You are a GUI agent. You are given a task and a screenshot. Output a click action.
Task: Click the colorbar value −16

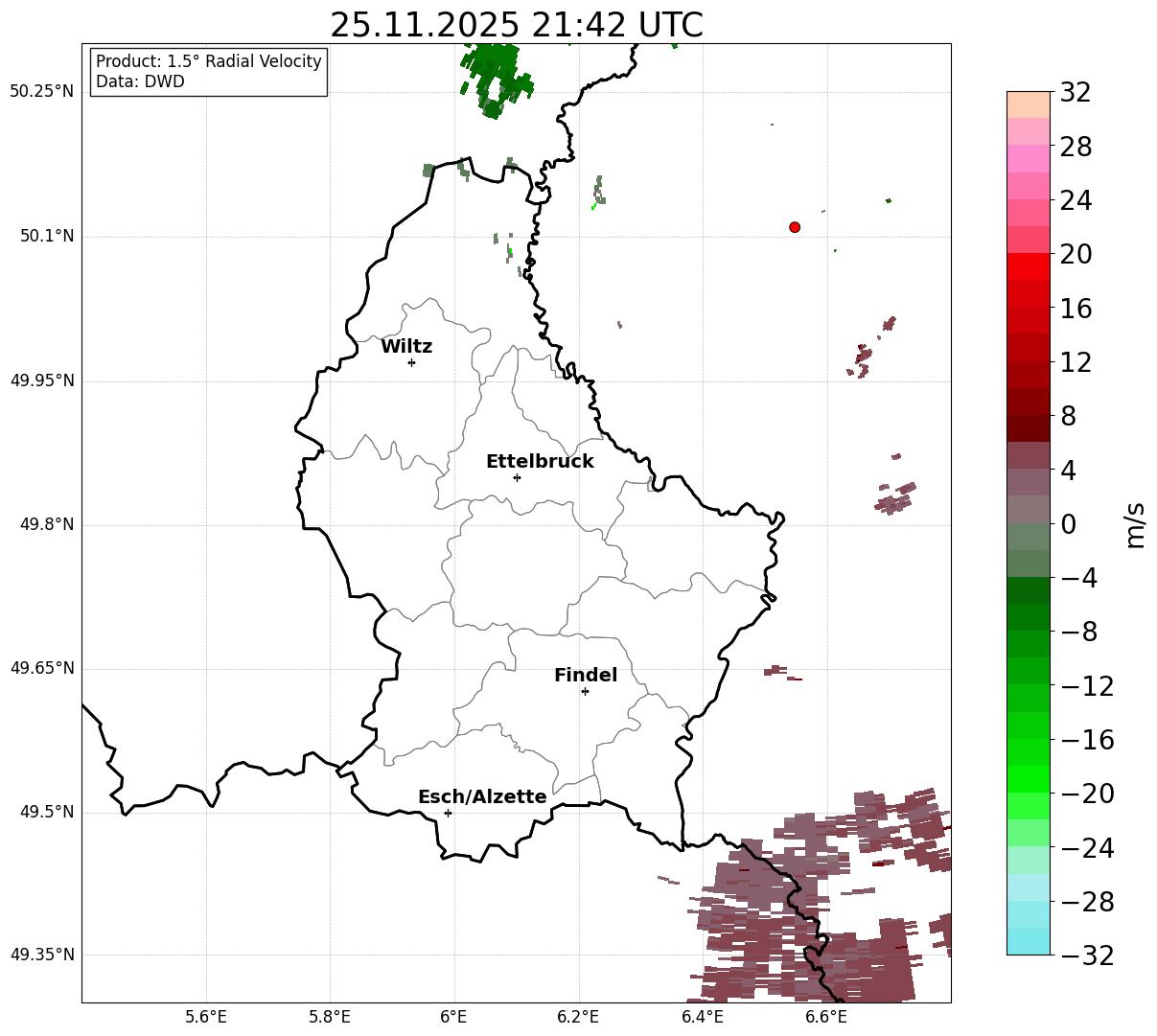1087,740
